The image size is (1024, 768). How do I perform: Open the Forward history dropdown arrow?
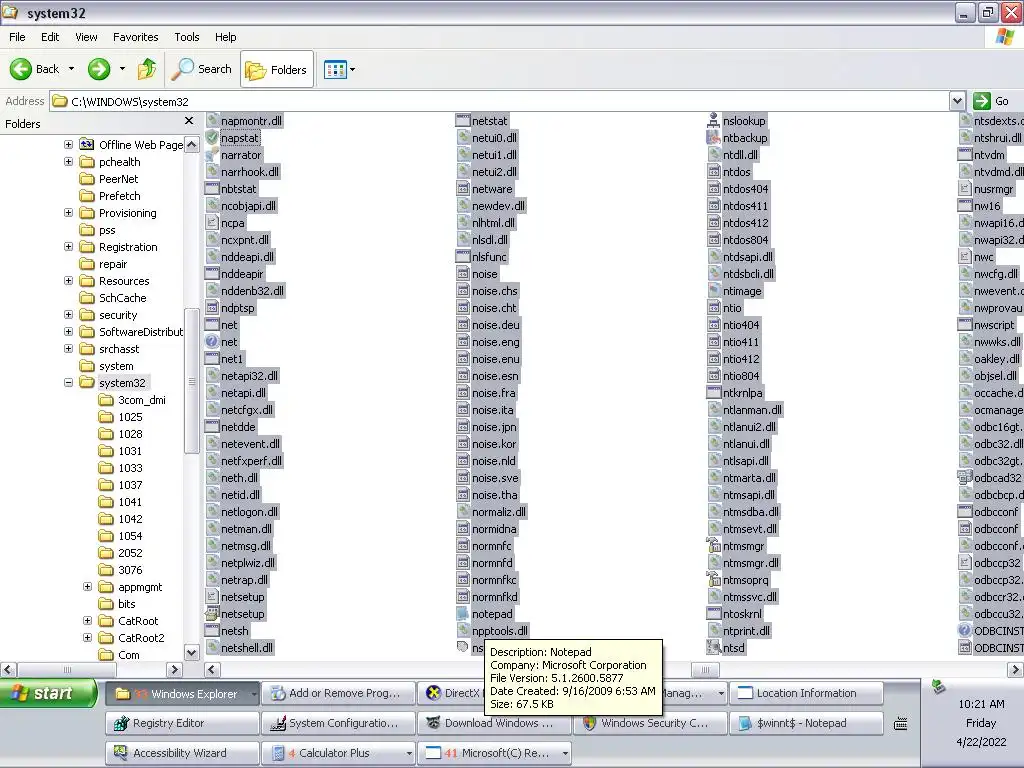tap(122, 69)
